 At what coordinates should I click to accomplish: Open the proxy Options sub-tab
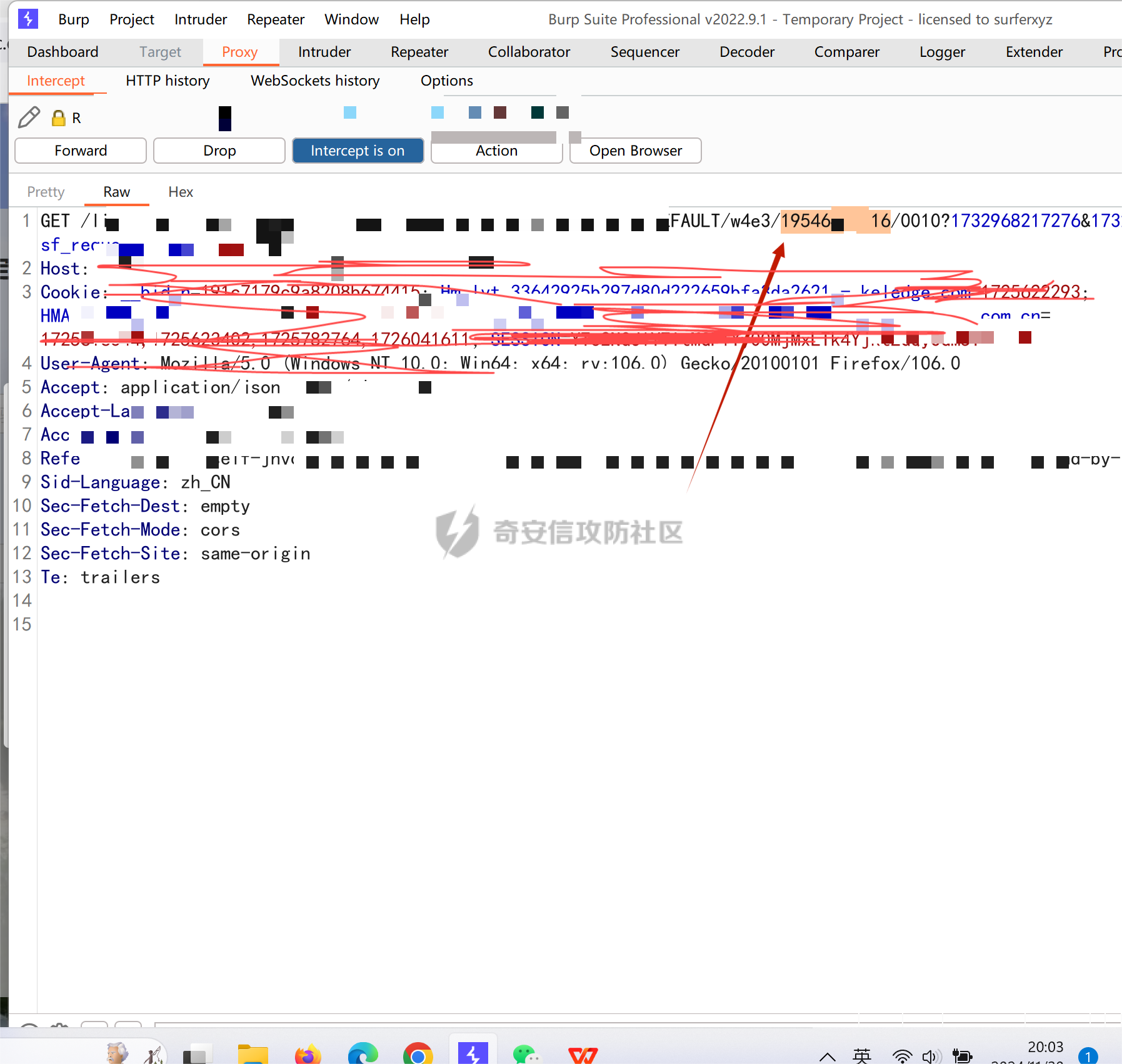pos(446,81)
